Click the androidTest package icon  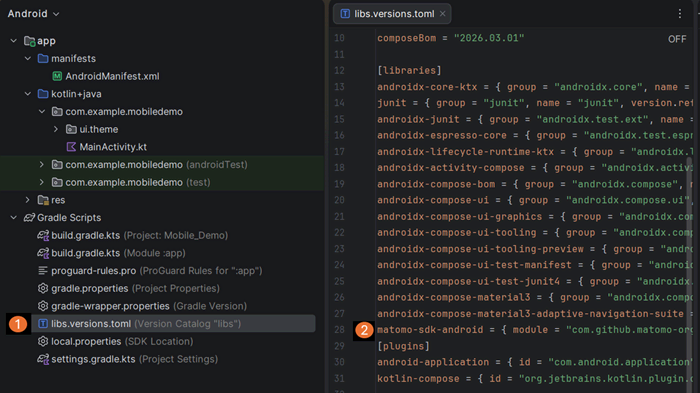pyautogui.click(x=57, y=164)
